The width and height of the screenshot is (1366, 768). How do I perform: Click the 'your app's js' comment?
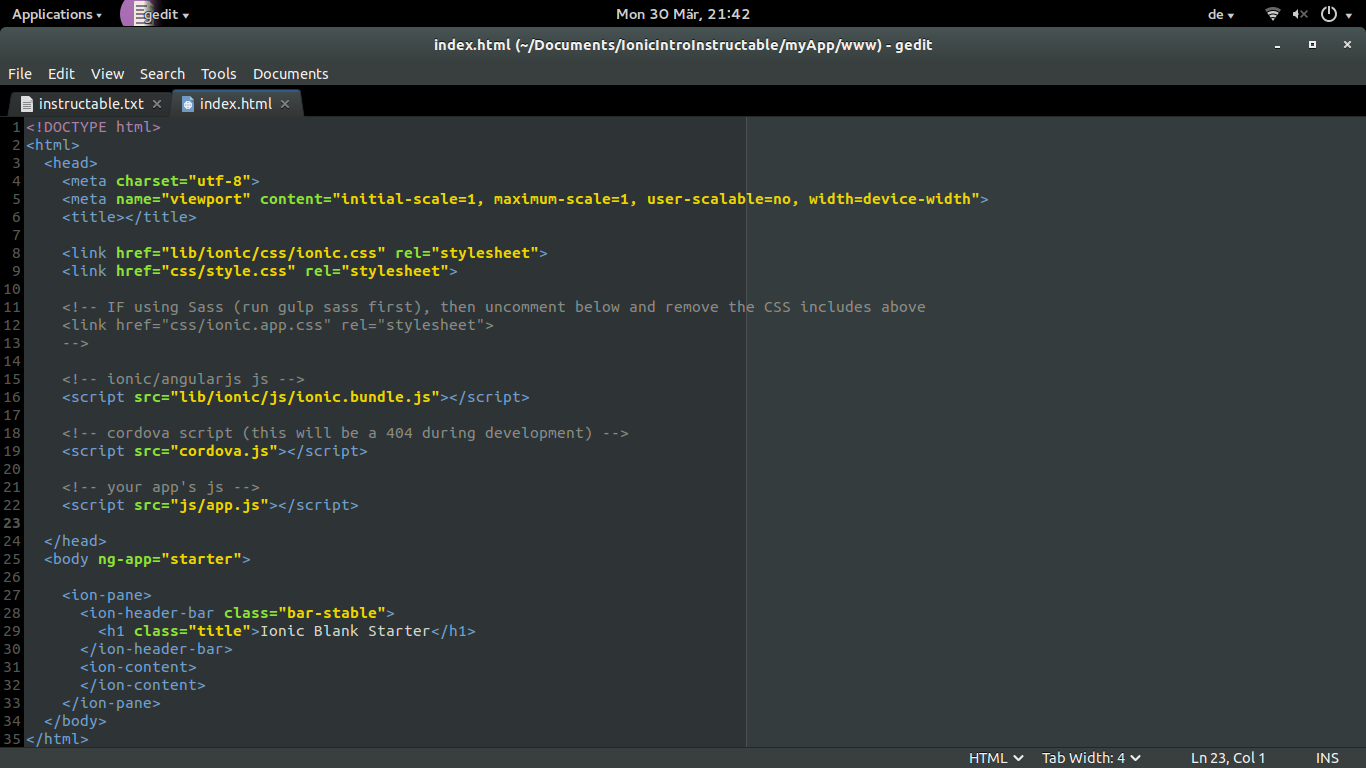coord(161,487)
